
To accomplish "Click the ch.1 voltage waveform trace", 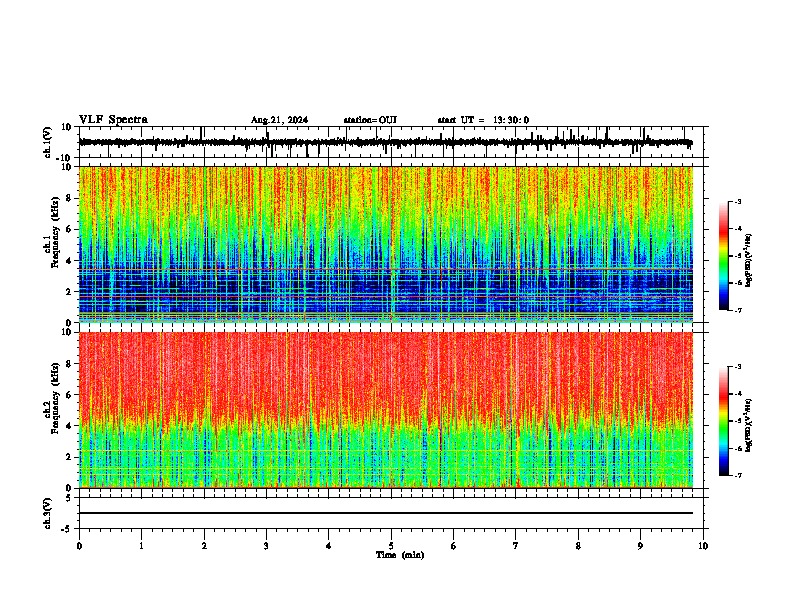I will [385, 142].
